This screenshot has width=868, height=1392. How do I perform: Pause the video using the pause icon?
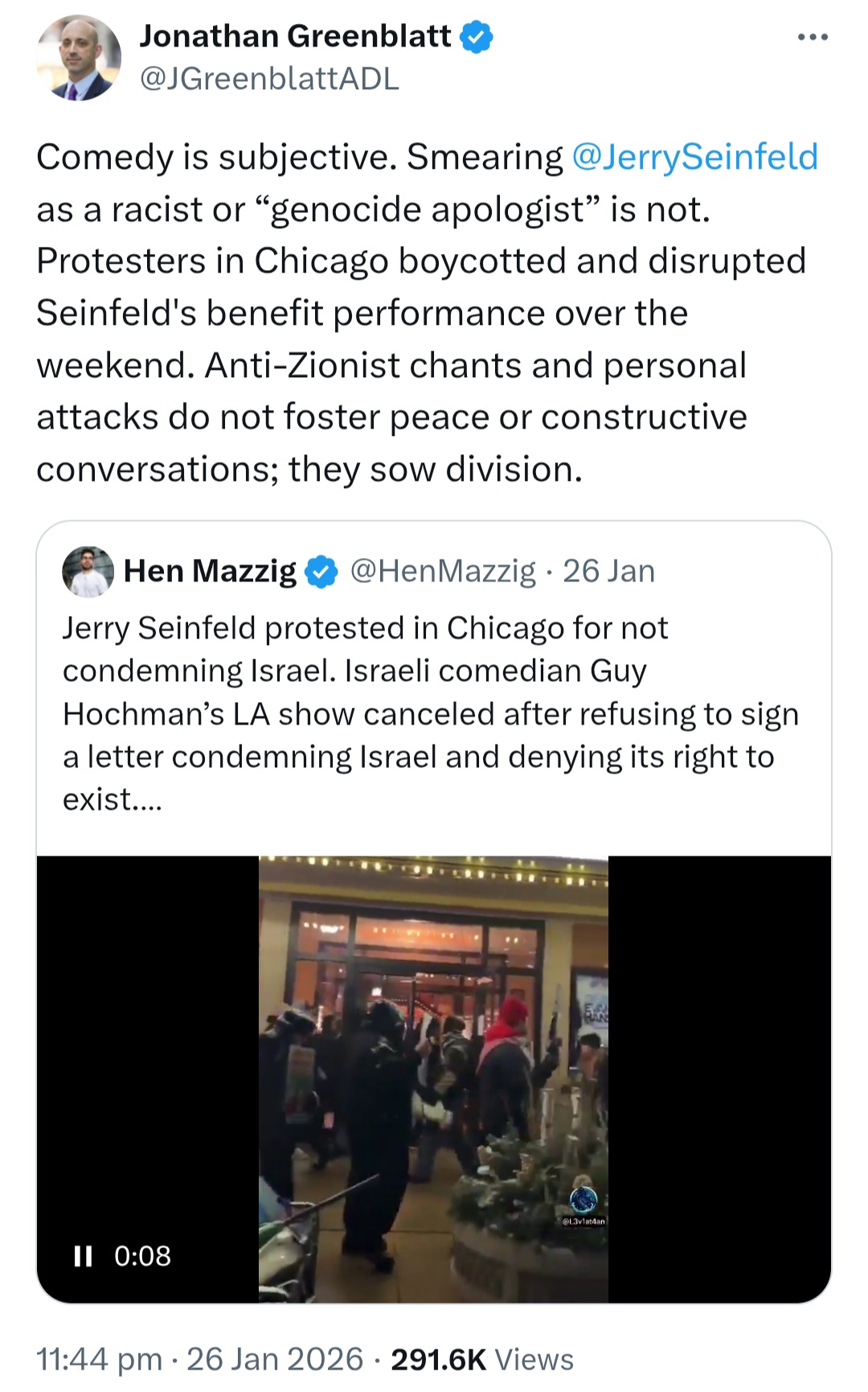coord(83,1256)
